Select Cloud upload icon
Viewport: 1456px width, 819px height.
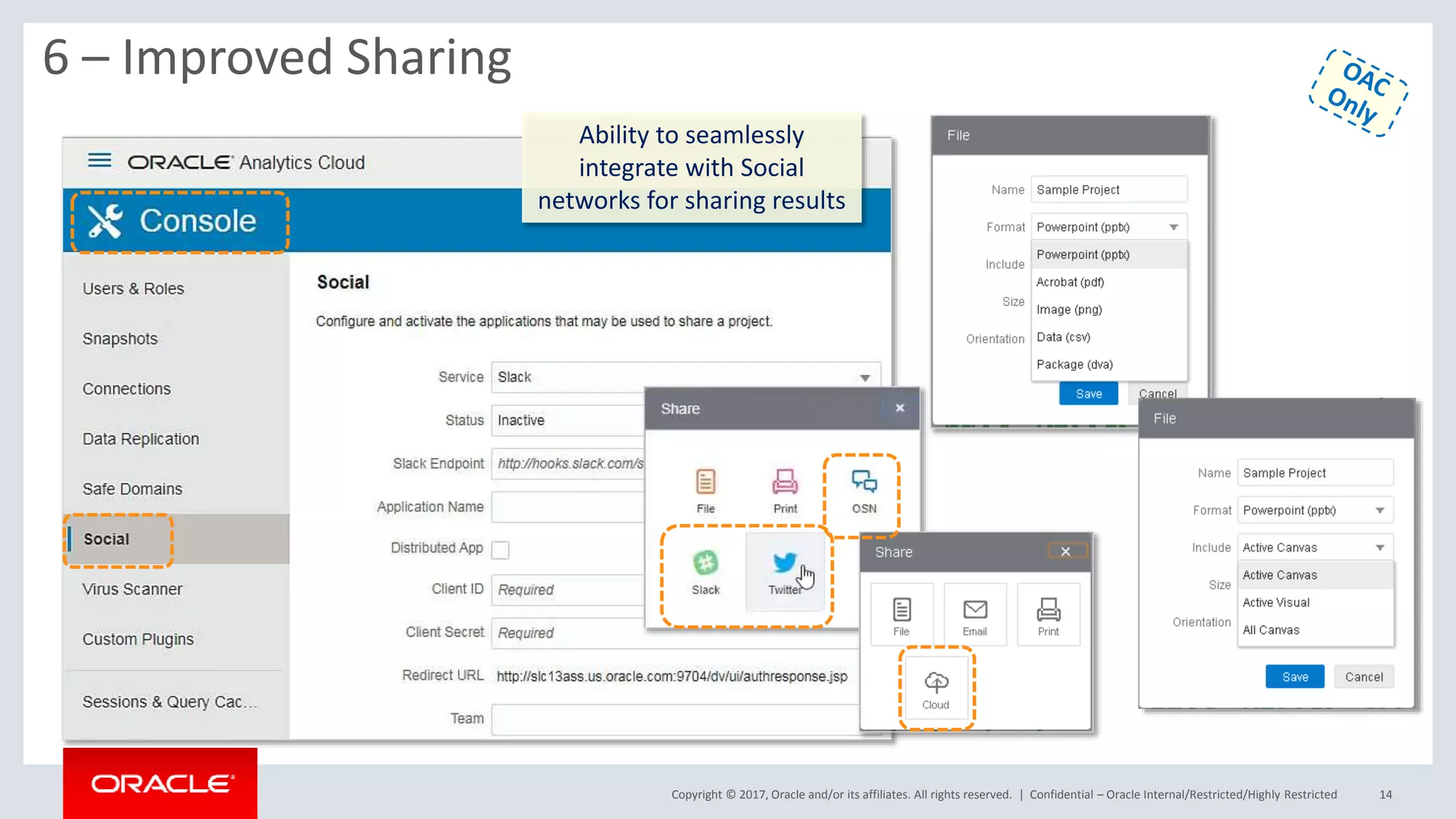tap(936, 688)
